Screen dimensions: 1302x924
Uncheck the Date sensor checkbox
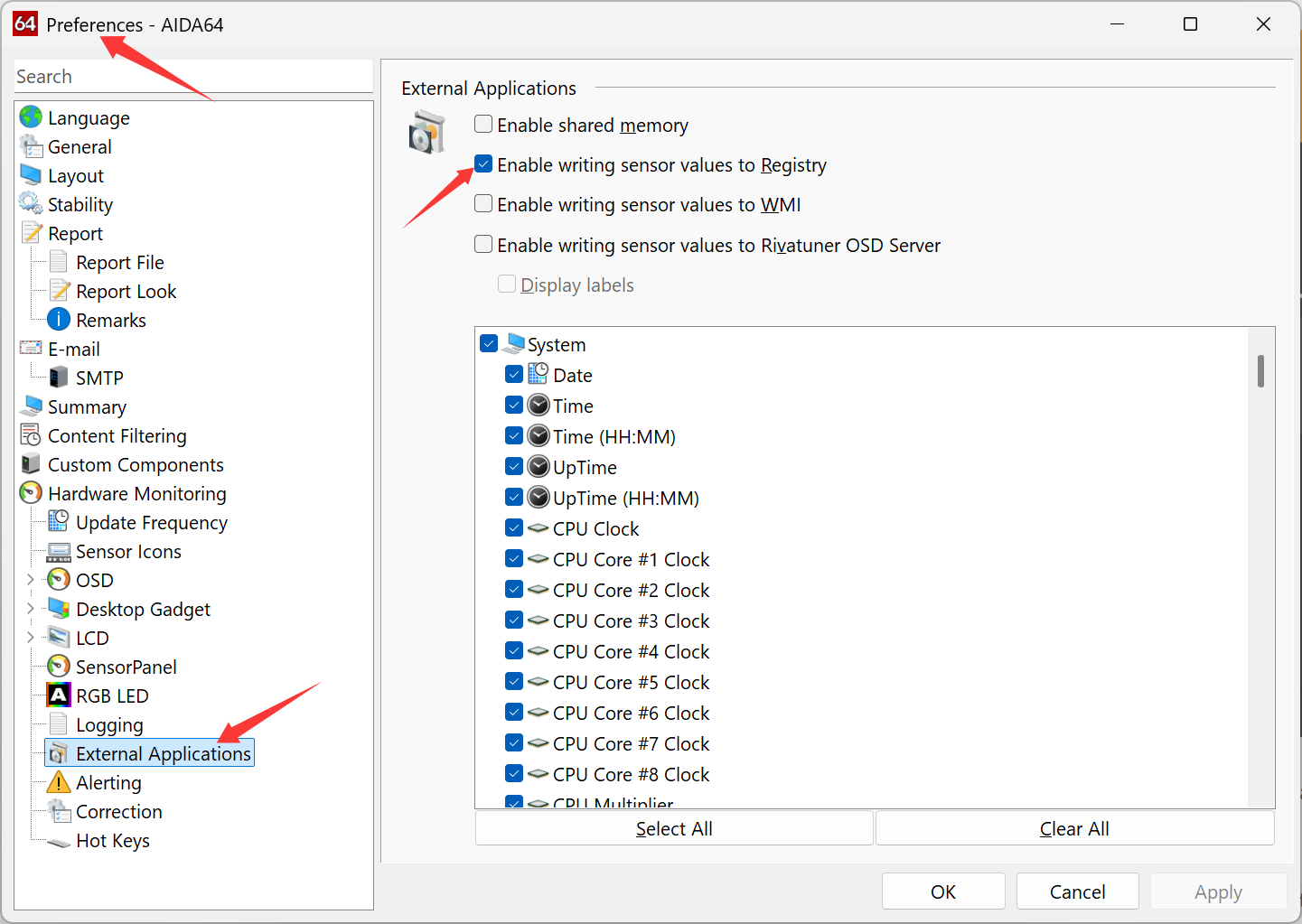pyautogui.click(x=514, y=374)
